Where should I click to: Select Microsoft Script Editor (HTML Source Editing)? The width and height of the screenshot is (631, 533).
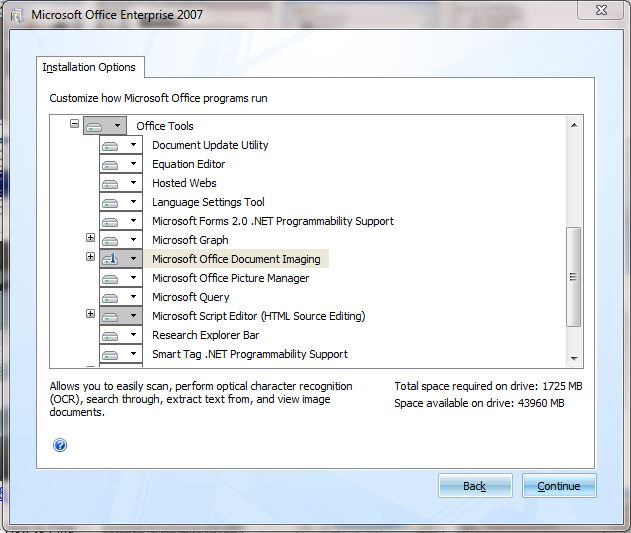(259, 316)
